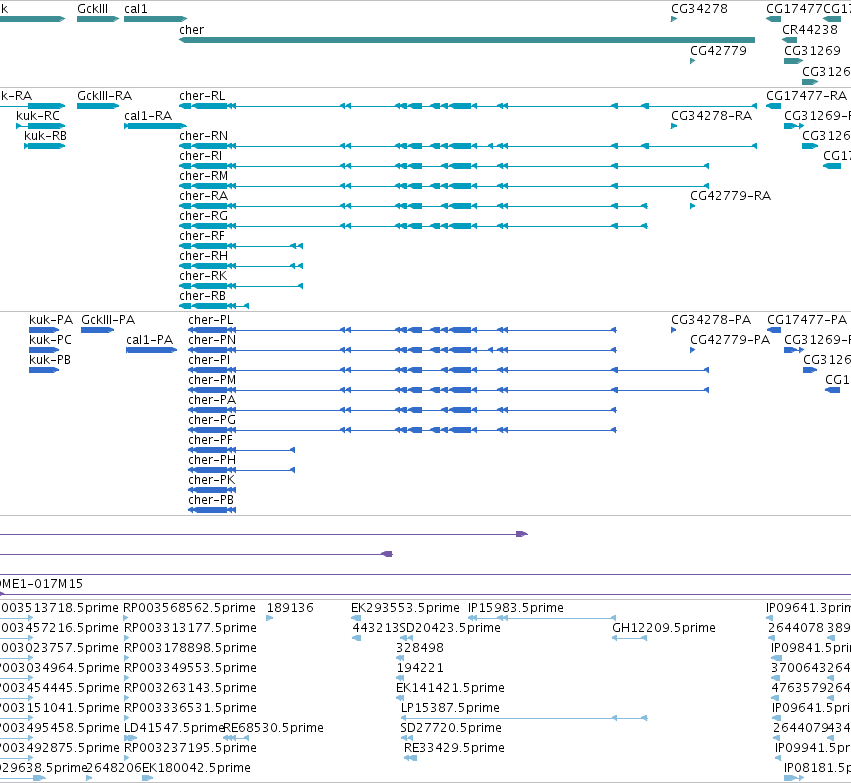Select the cal1 gene arrow bar
Screen dimensions: 851x783
pyautogui.click(x=156, y=19)
